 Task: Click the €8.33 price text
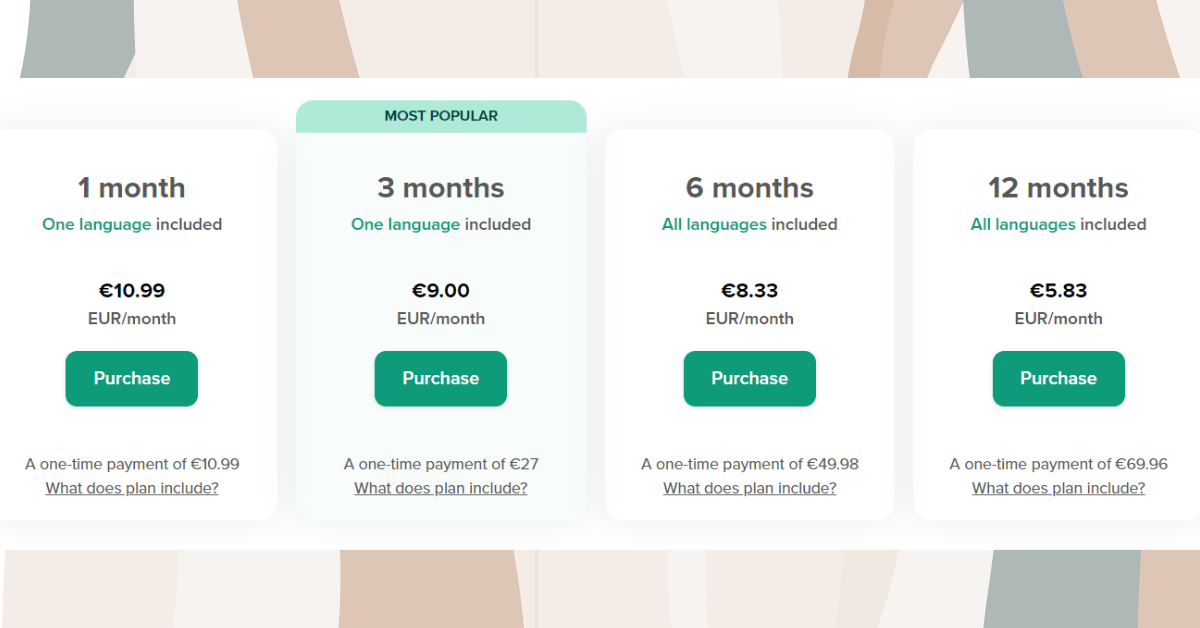tap(750, 291)
